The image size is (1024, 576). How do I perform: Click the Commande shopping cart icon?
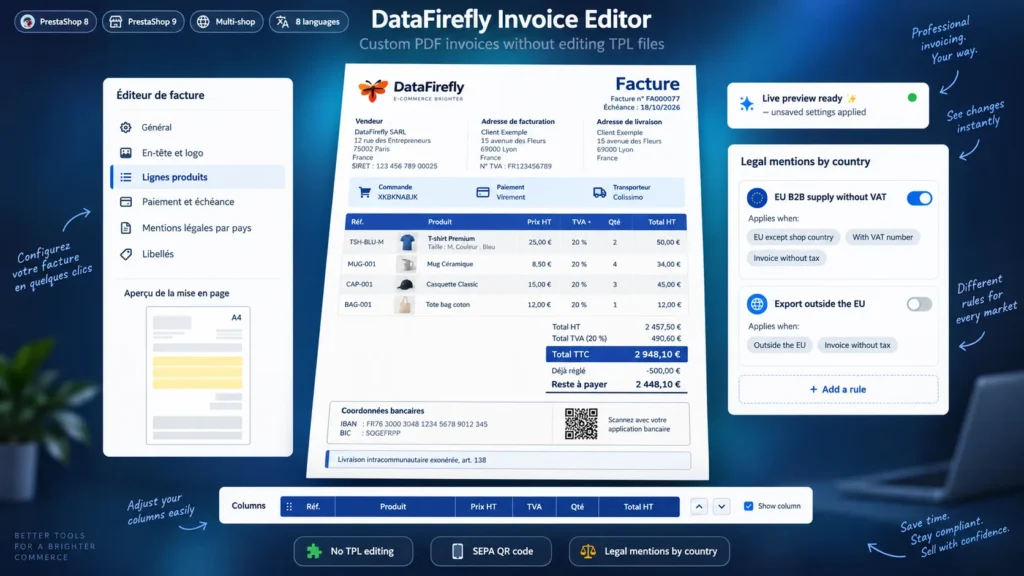[364, 192]
